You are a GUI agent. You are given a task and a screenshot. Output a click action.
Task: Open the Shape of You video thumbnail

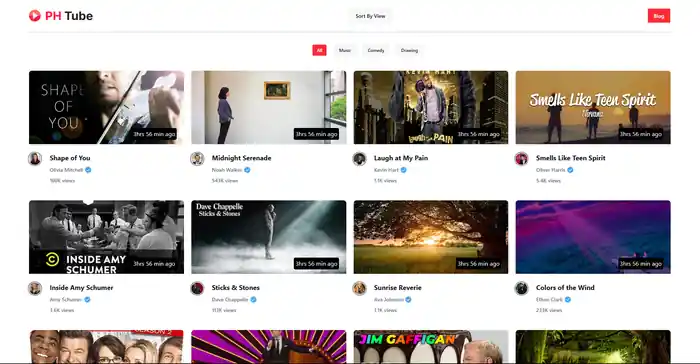tap(106, 107)
